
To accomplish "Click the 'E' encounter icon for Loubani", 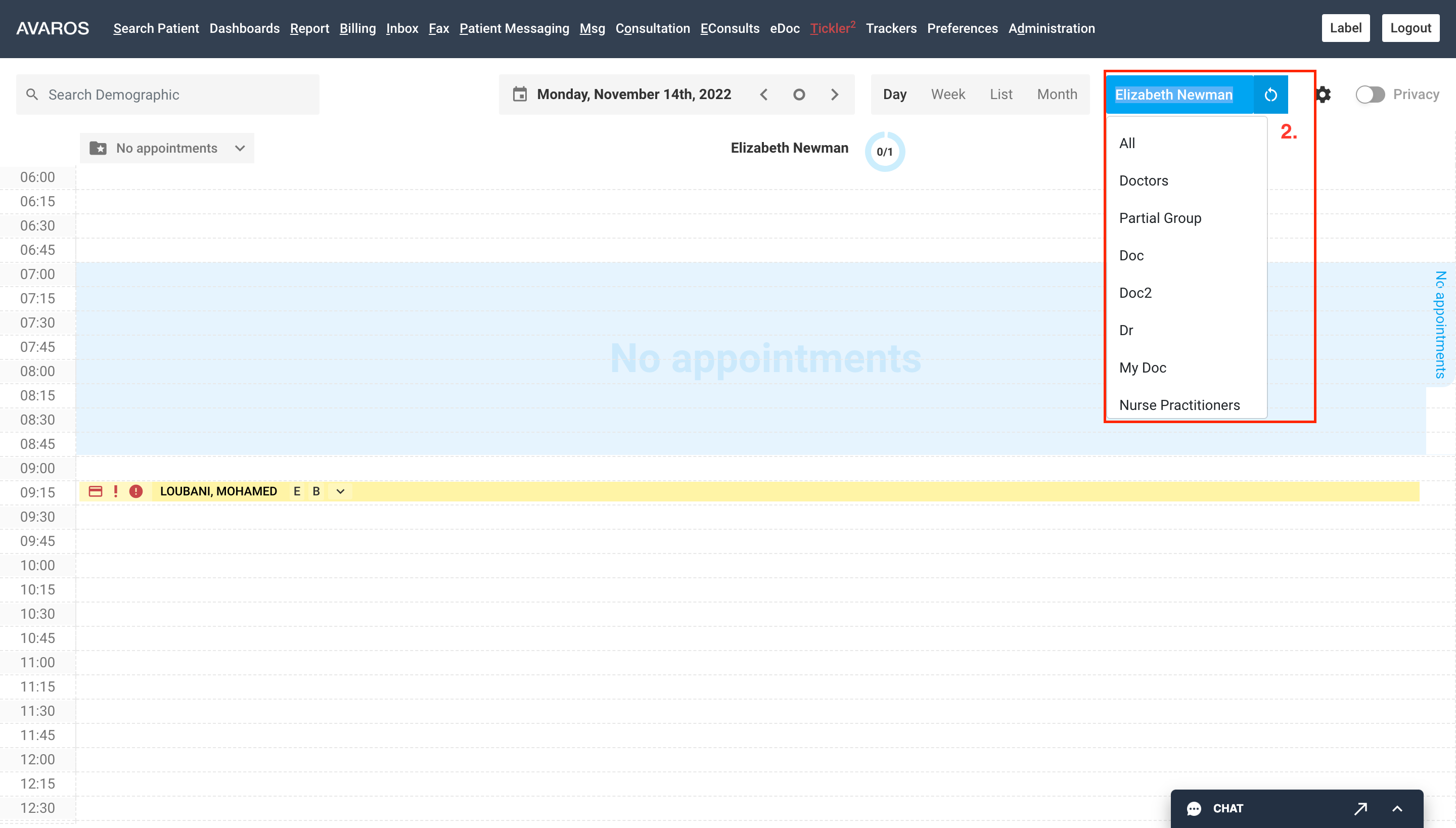I will coord(296,491).
